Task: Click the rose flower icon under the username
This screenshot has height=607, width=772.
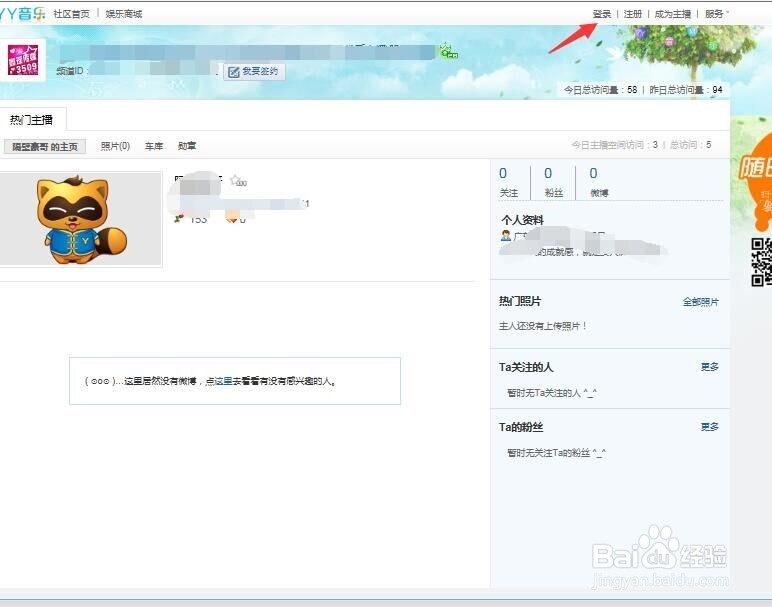Action: (179, 219)
